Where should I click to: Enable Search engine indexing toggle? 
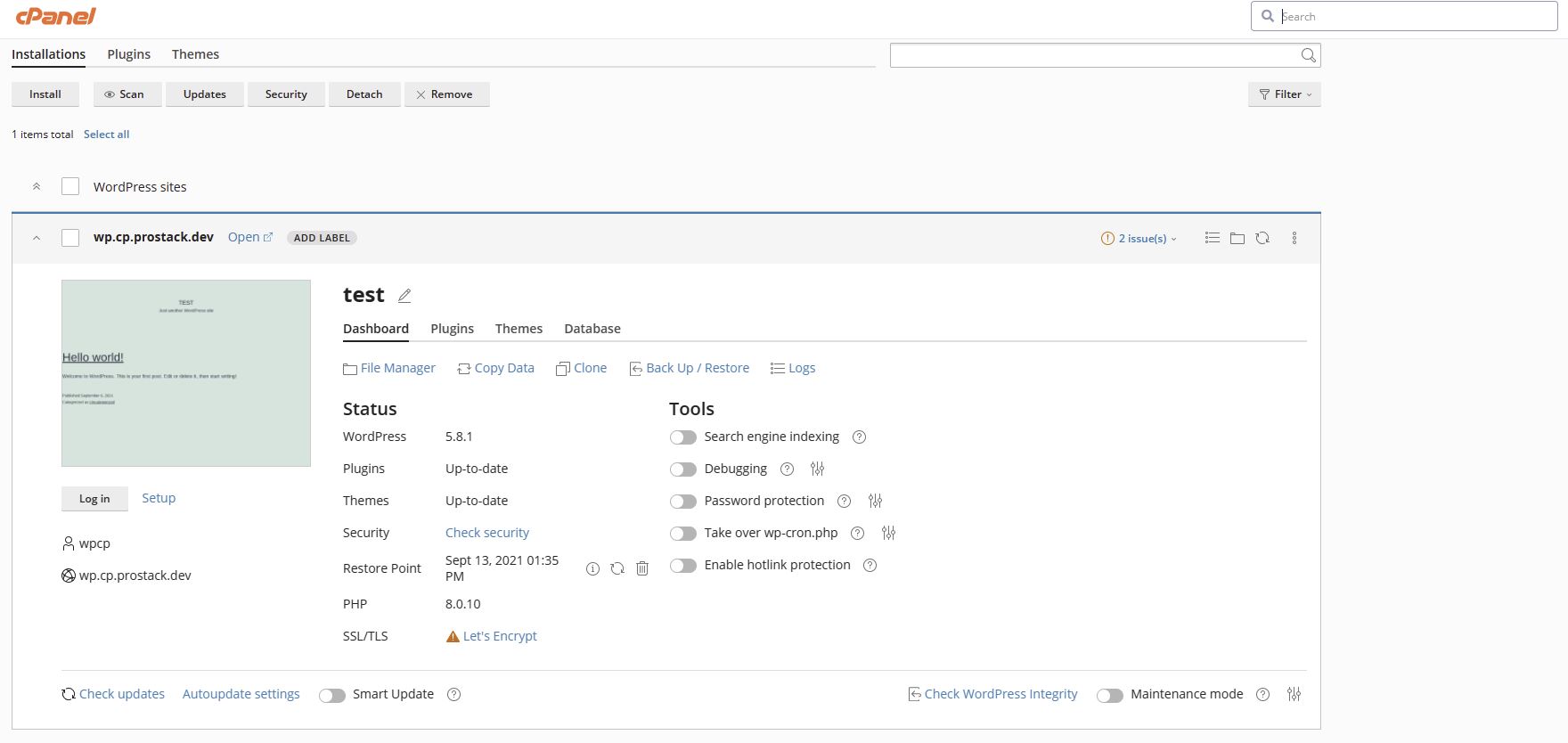(683, 437)
